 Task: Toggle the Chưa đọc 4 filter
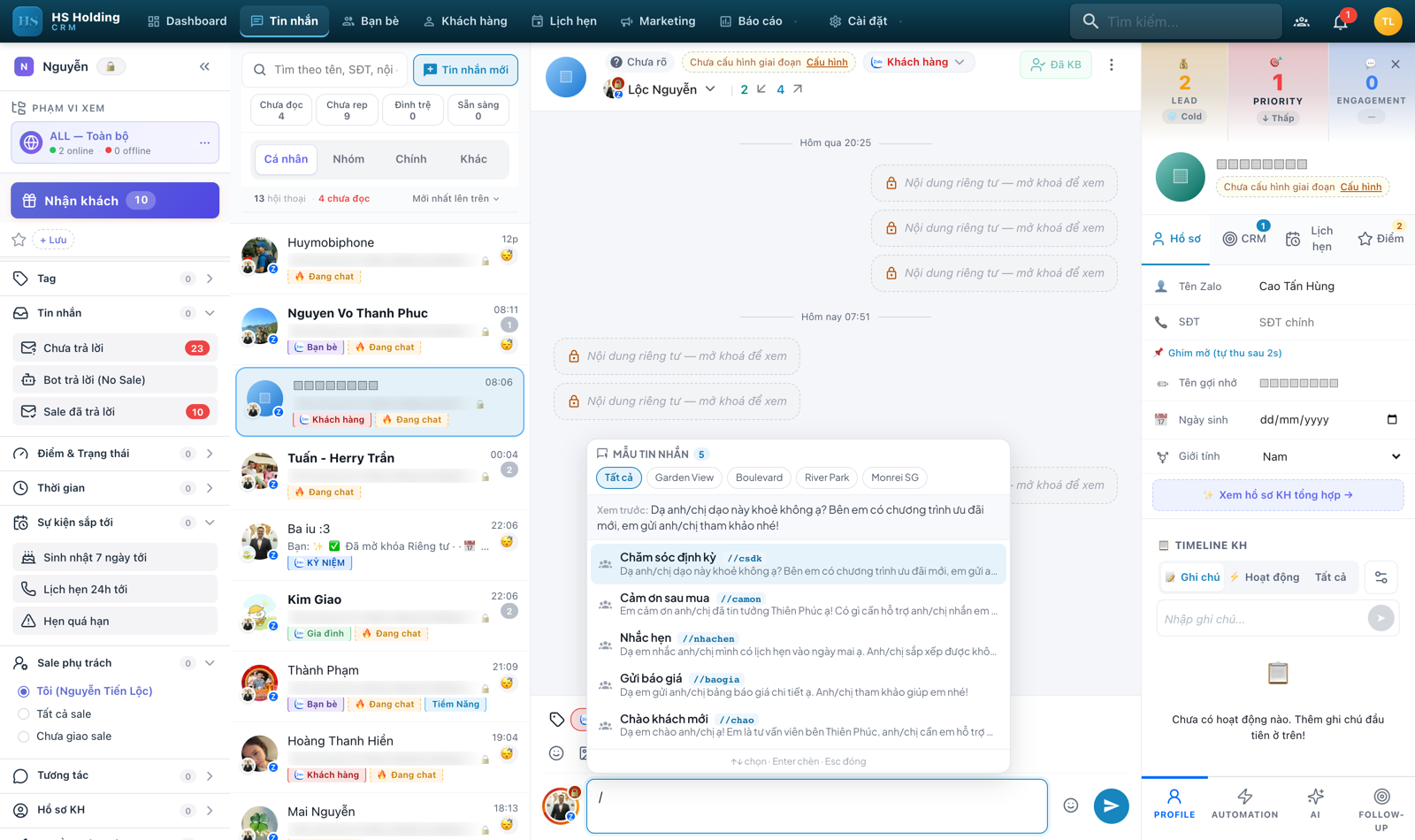(281, 110)
